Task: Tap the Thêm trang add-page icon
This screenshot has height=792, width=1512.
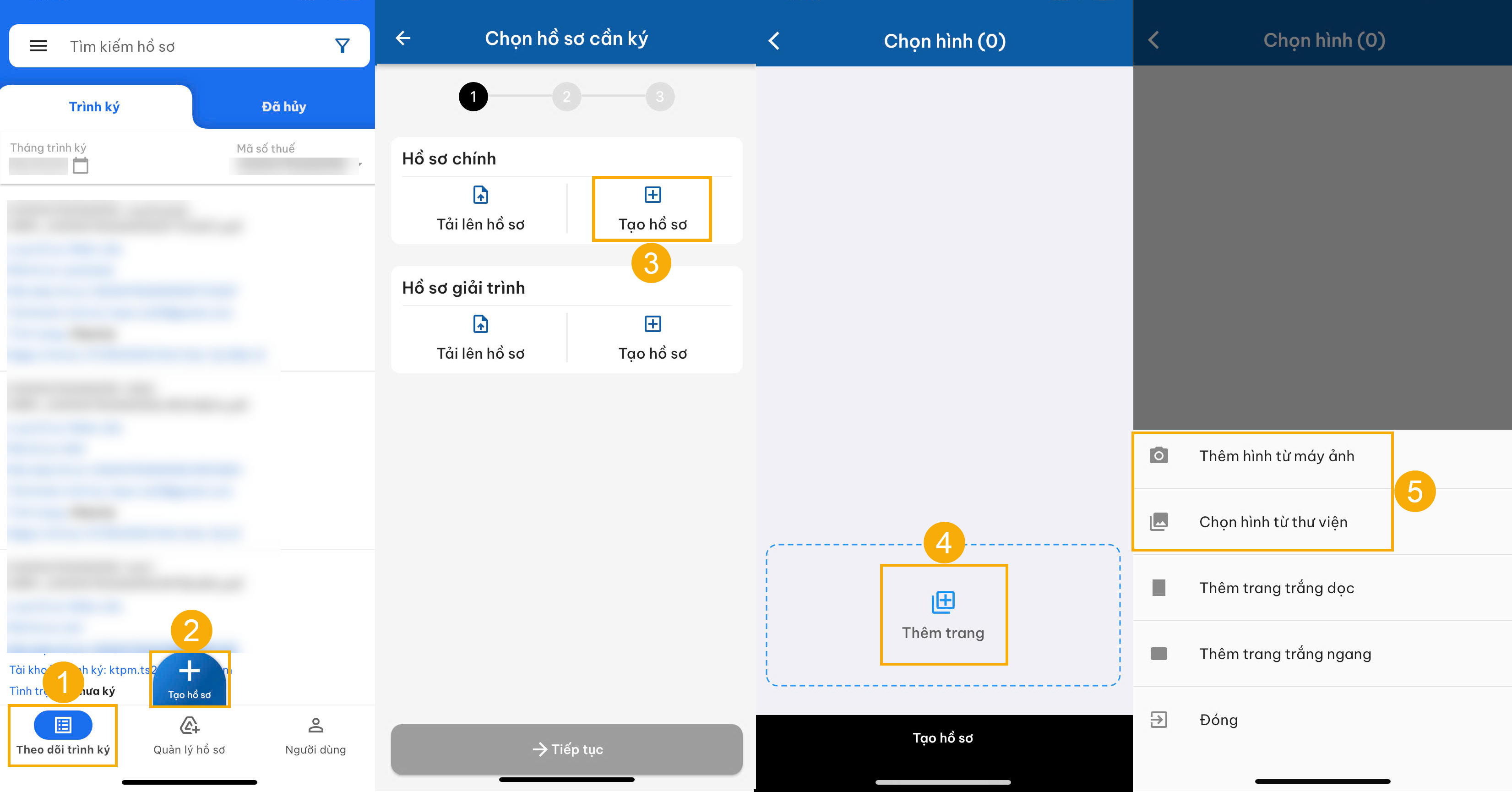Action: tap(943, 602)
